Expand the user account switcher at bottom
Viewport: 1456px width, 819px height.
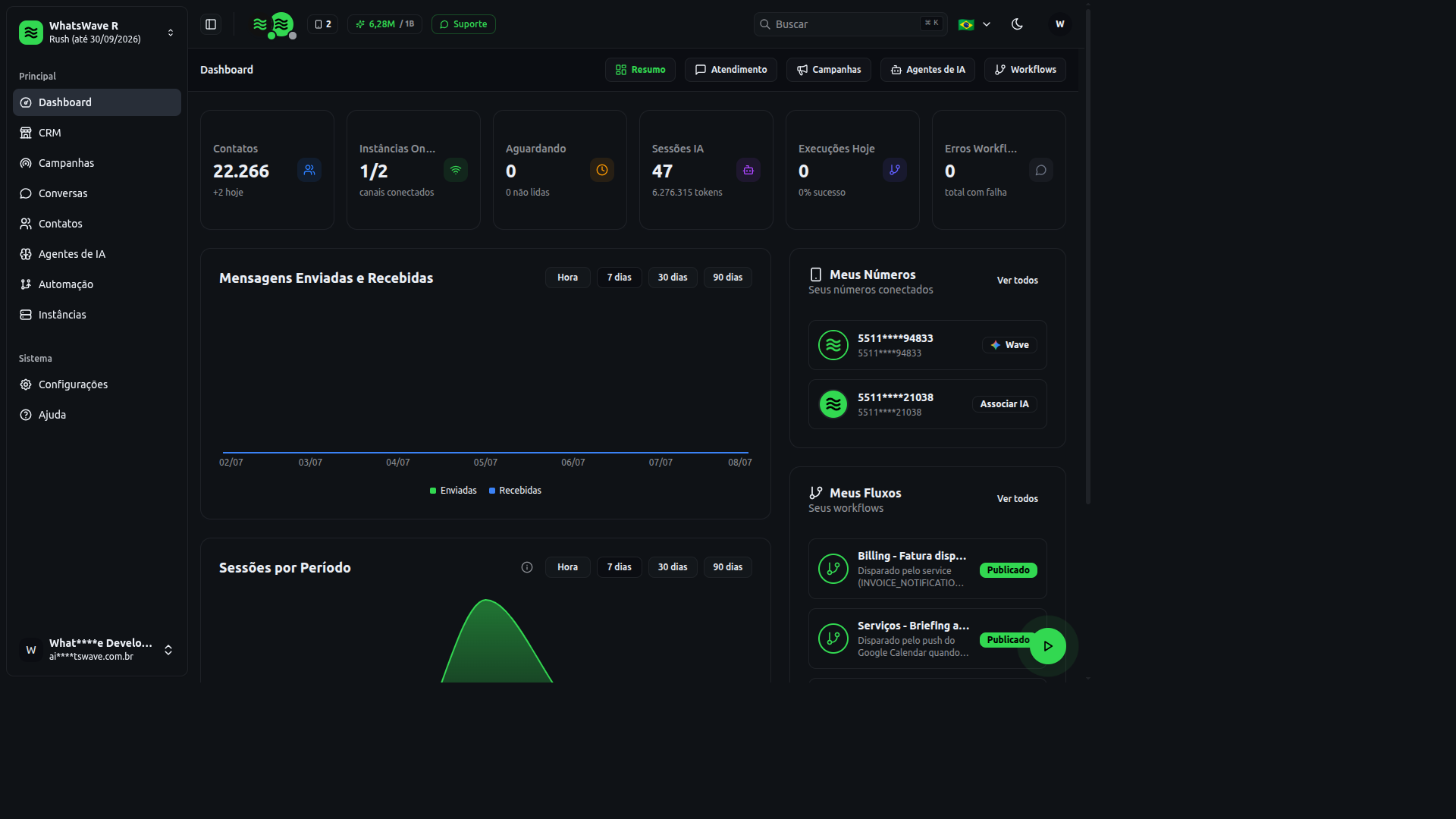168,650
